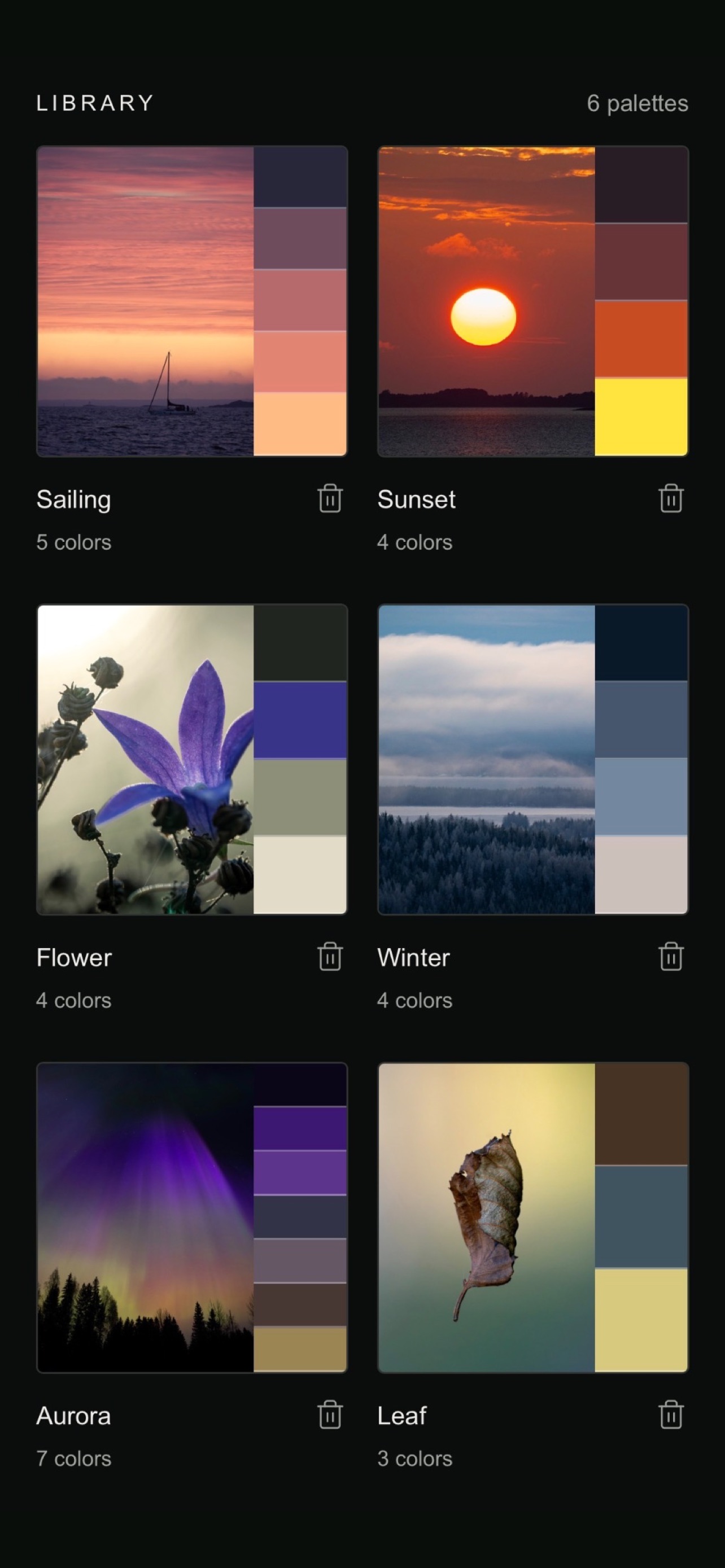Pick the pale pinkish-gray swatch in Winter palette

641,875
